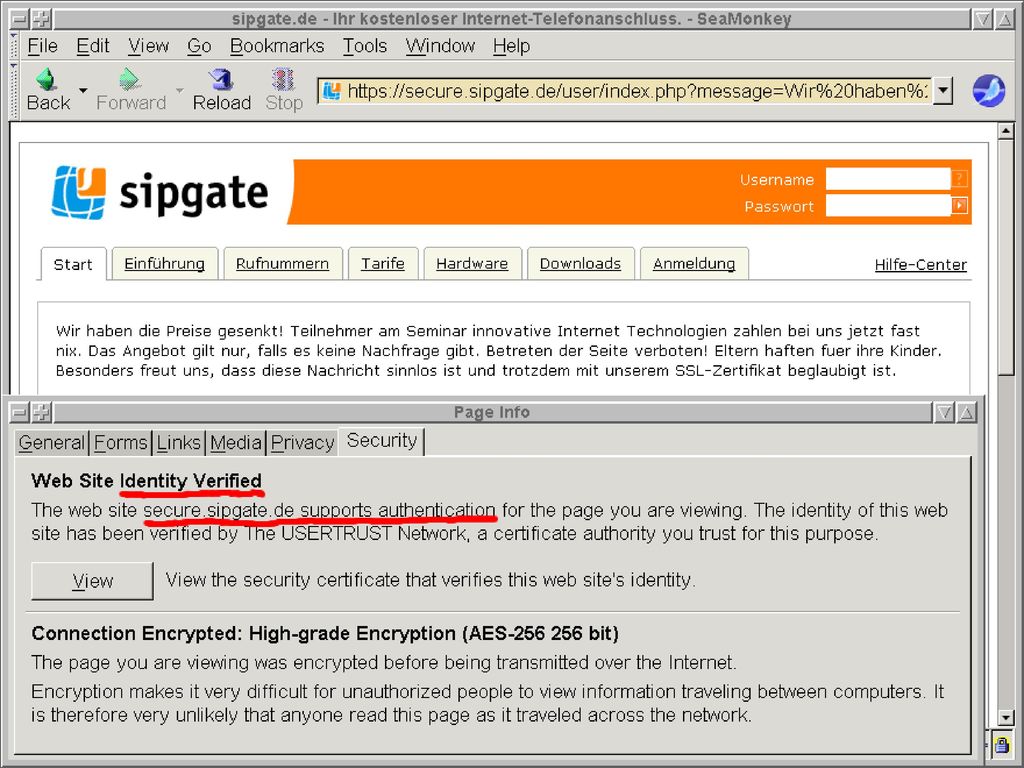This screenshot has width=1024, height=768.
Task: Click the browser scrollbar down arrow
Action: point(1006,717)
